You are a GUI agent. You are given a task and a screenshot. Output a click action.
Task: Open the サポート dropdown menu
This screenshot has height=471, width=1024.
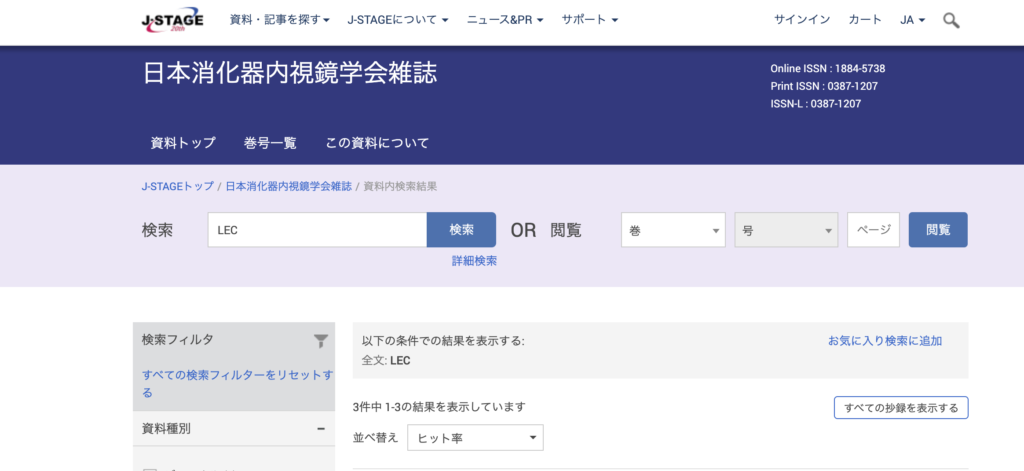tap(590, 20)
